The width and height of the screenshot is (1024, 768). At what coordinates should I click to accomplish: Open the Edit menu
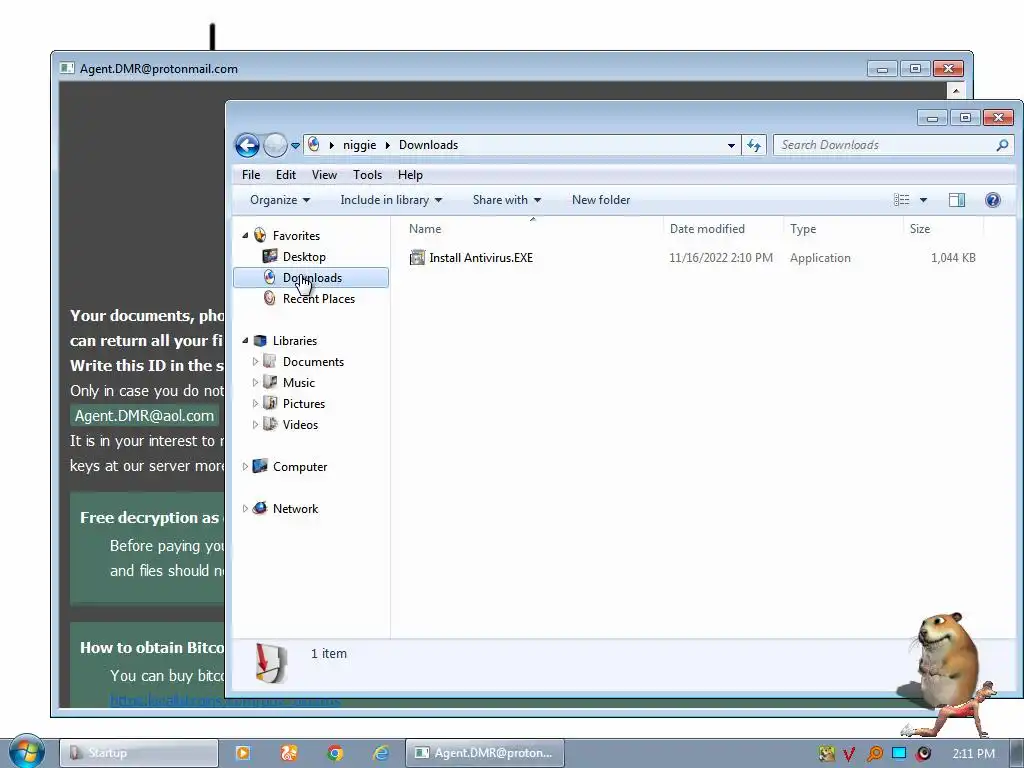point(285,175)
